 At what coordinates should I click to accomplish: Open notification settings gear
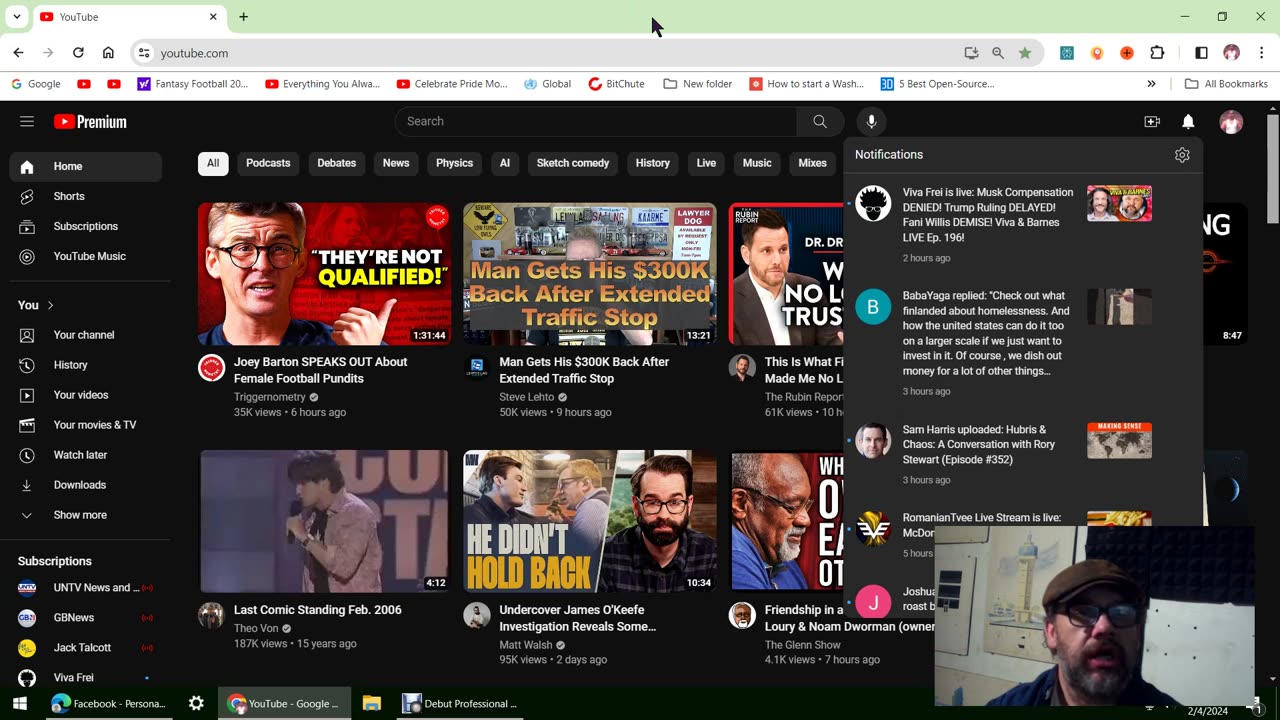[1182, 155]
